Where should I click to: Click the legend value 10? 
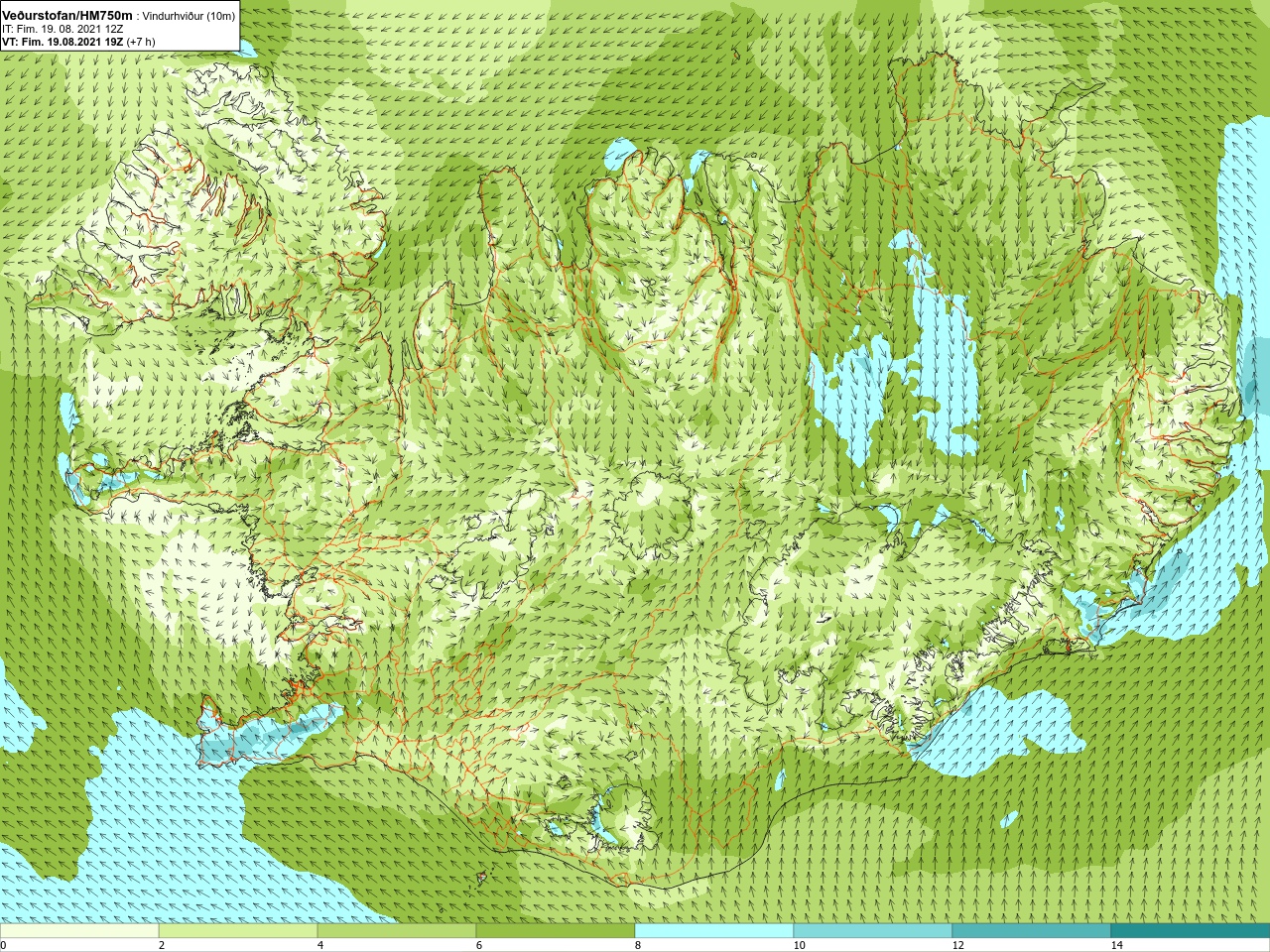pos(799,945)
